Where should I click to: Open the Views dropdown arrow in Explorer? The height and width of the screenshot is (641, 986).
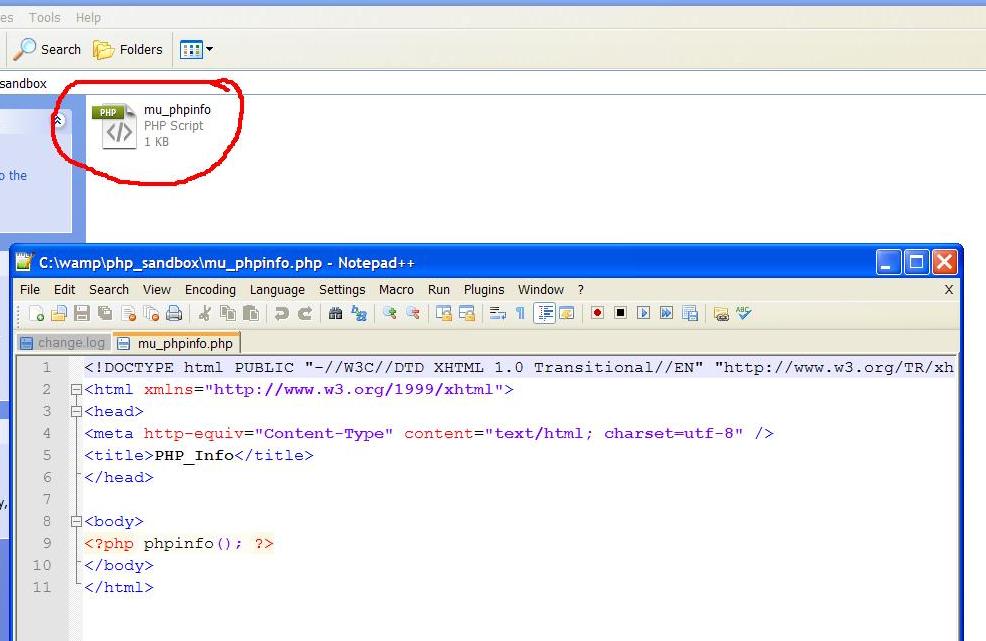click(x=207, y=49)
